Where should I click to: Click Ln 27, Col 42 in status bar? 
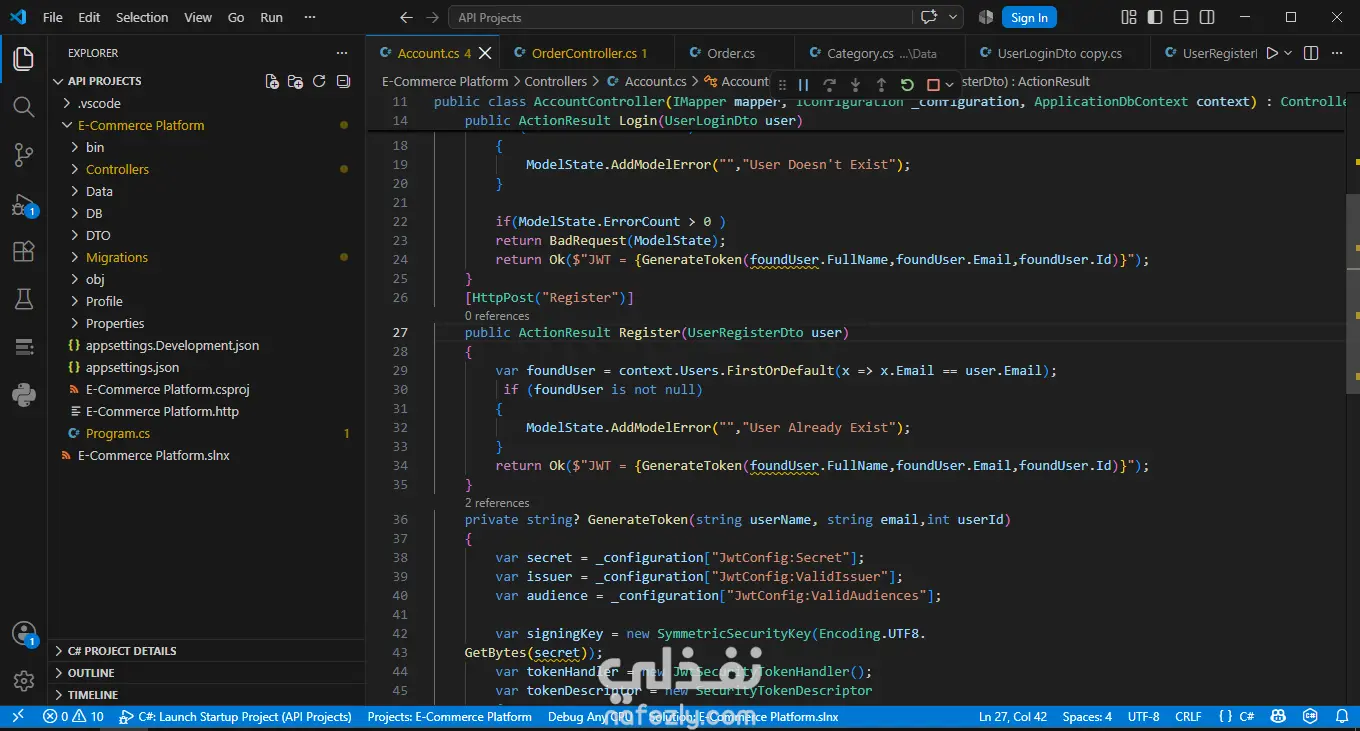coord(1013,717)
